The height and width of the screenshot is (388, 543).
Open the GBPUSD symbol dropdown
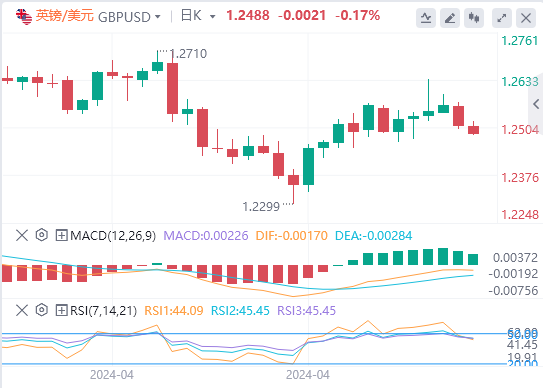click(x=130, y=17)
